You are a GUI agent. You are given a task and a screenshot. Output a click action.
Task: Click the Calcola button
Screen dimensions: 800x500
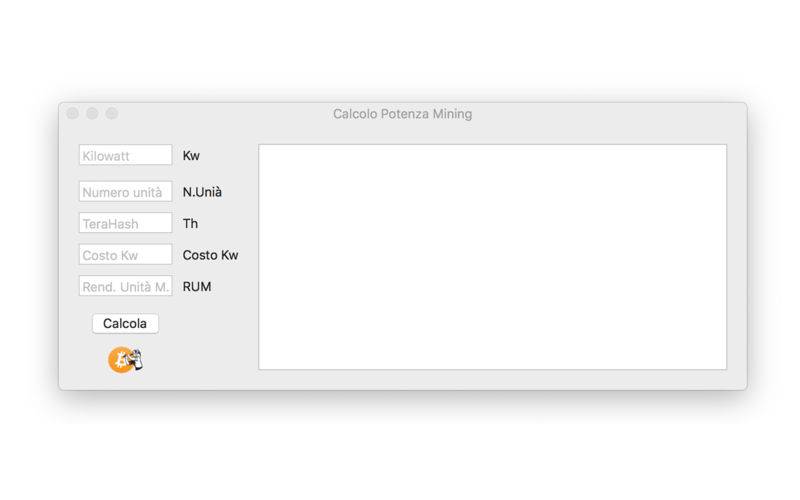point(126,323)
